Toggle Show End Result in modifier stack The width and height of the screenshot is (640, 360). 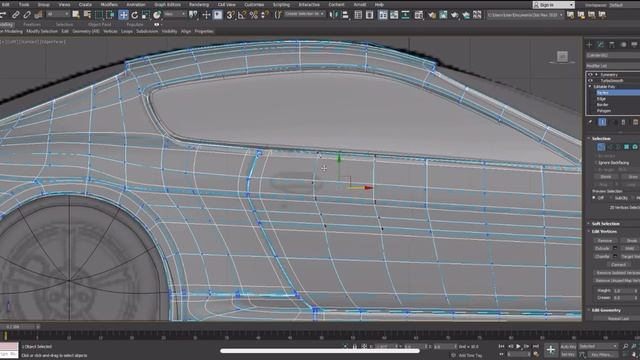[602, 122]
